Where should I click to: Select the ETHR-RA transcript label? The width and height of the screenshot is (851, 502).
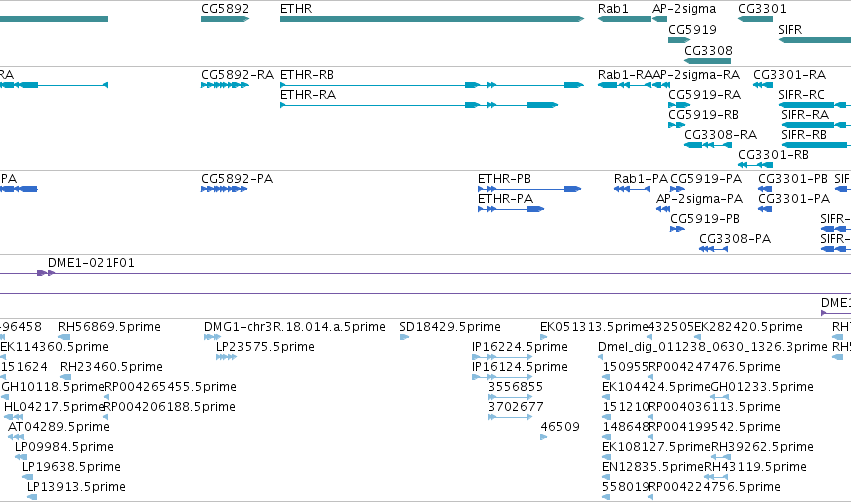[308, 95]
